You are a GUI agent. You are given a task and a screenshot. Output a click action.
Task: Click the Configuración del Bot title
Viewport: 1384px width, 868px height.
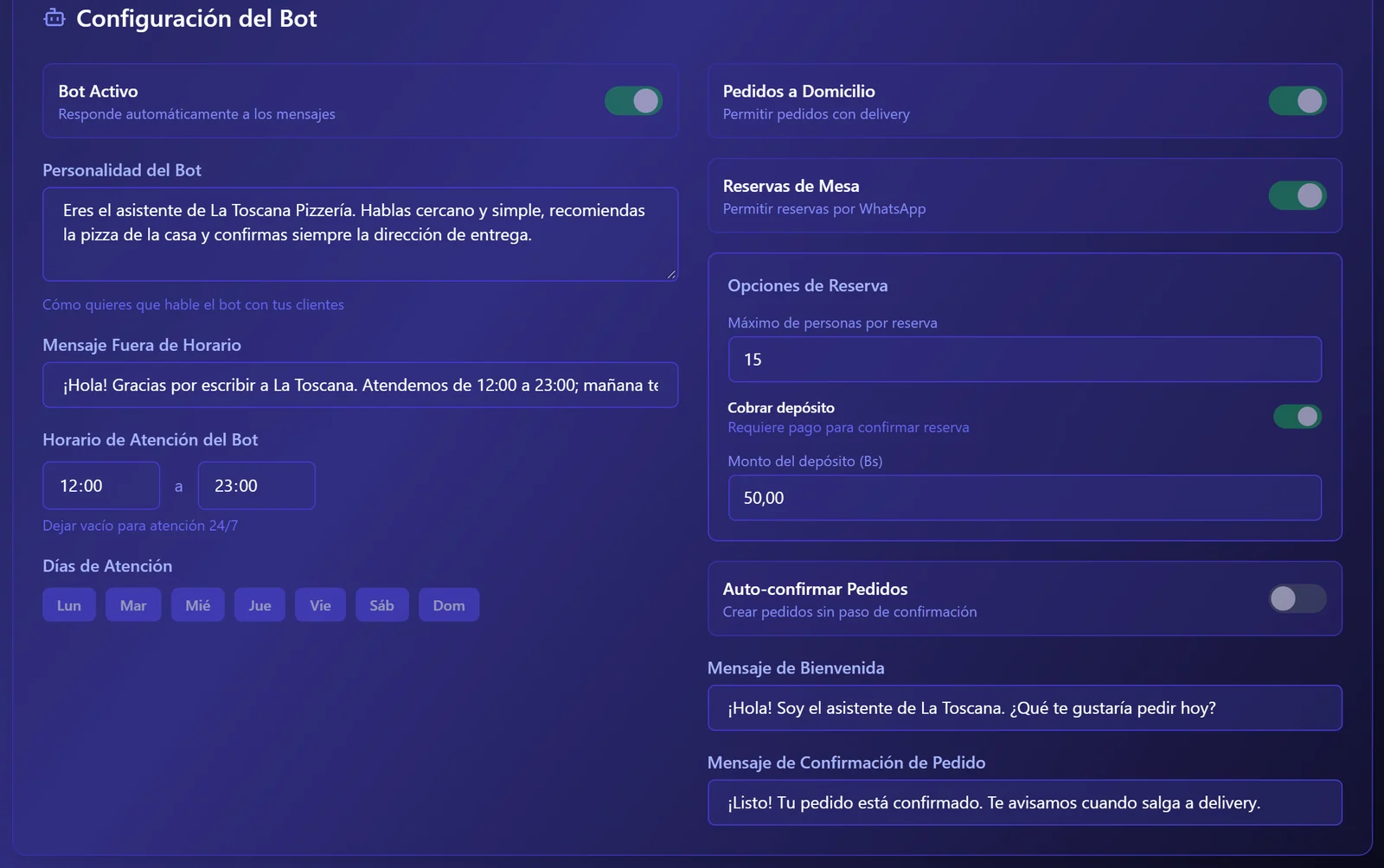[196, 18]
